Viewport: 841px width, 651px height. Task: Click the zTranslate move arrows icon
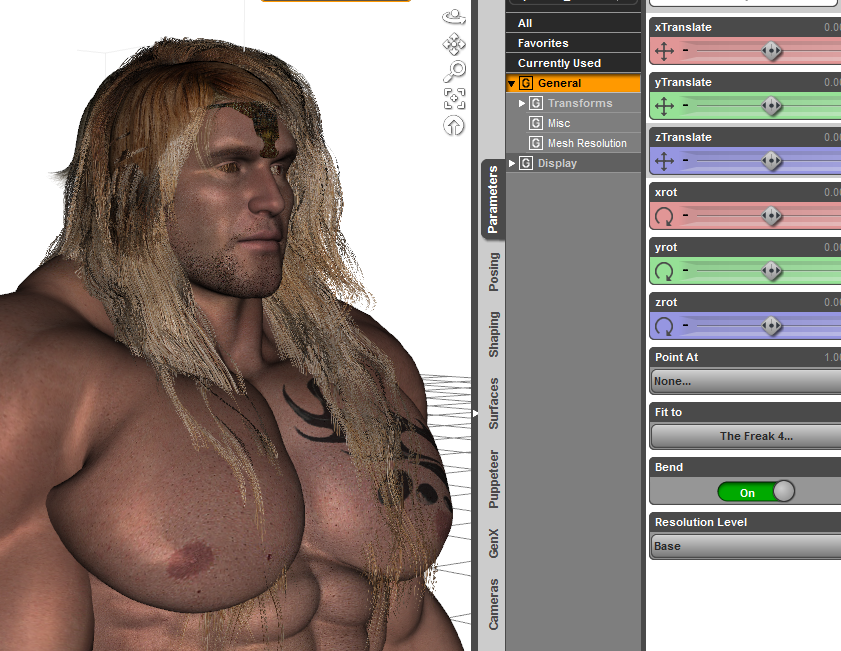tap(664, 161)
